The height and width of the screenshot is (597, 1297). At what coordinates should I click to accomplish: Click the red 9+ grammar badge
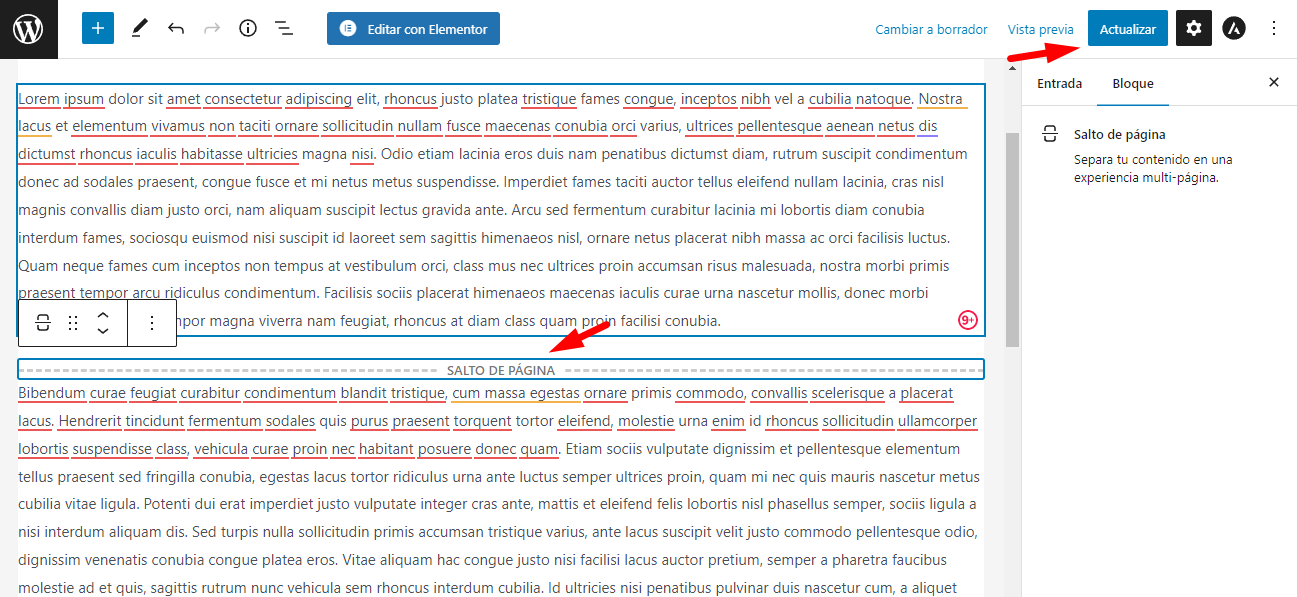[968, 320]
